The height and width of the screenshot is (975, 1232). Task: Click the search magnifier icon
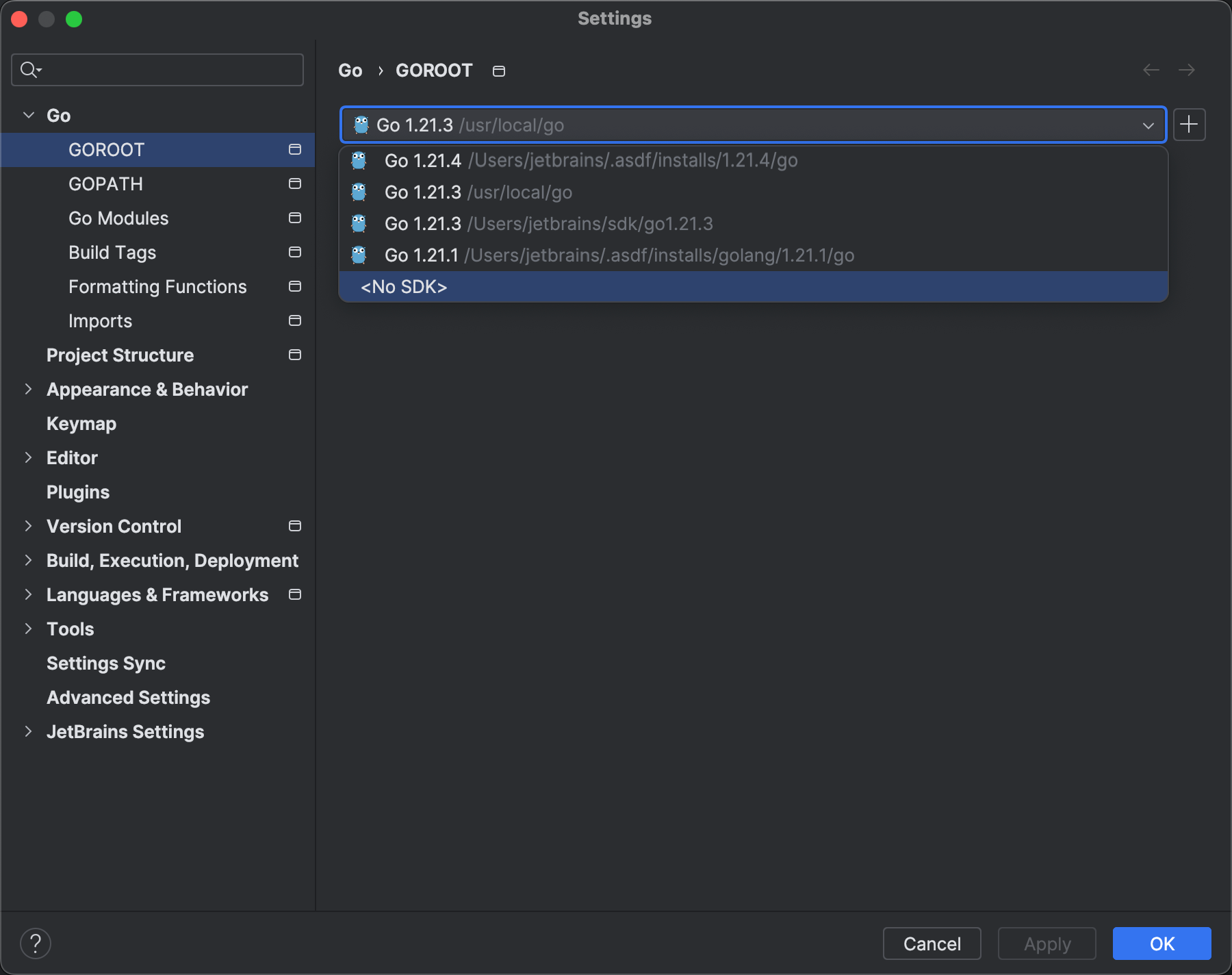[29, 69]
